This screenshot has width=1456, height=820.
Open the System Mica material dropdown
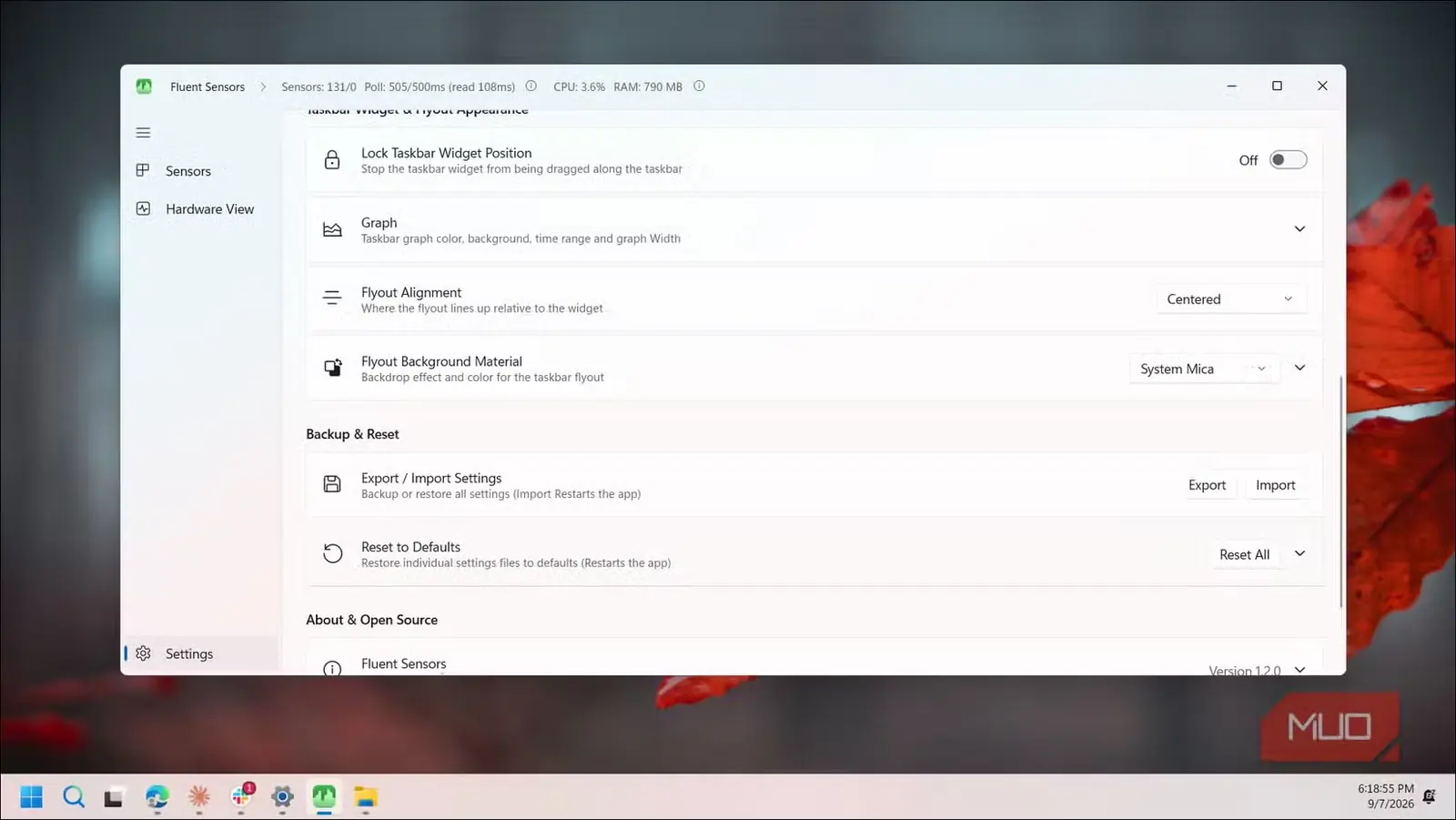(1204, 369)
